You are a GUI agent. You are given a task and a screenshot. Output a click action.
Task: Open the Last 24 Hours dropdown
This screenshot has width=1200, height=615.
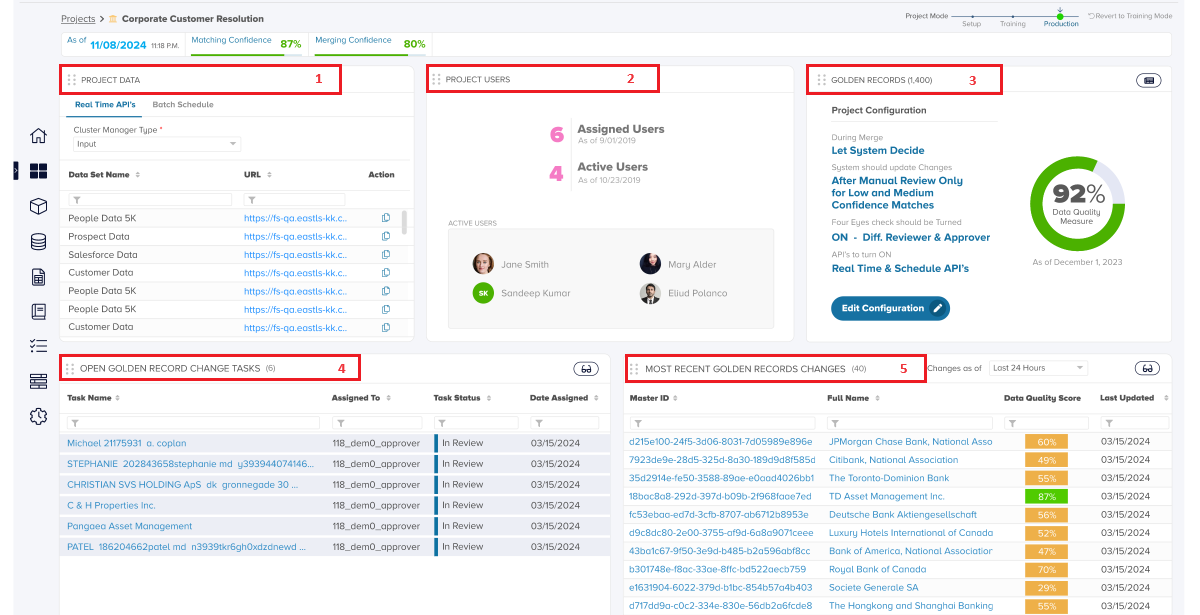pos(1037,368)
